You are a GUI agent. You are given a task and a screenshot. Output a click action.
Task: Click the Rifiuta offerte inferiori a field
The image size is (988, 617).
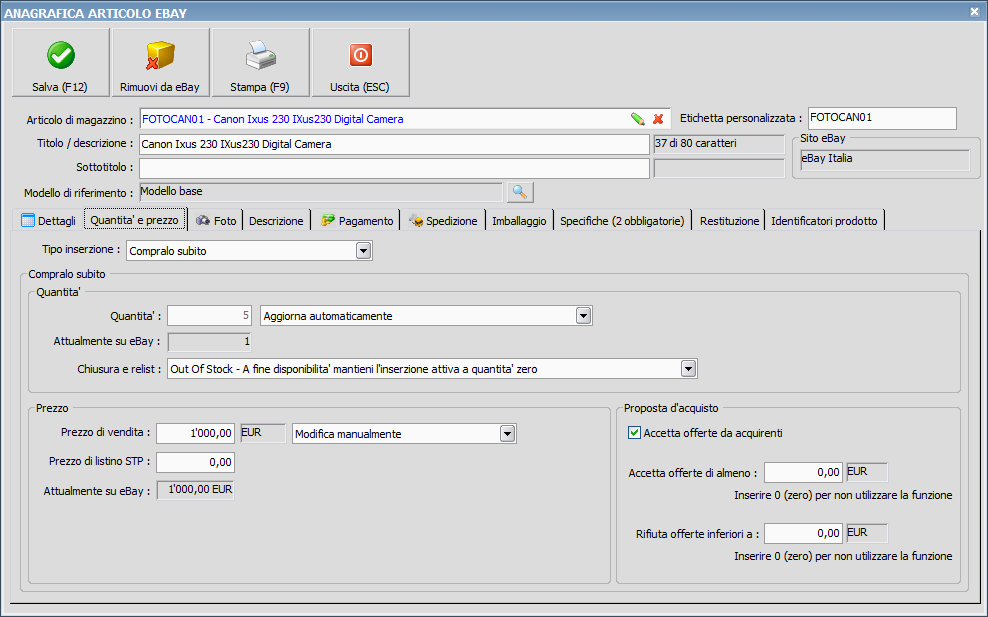click(x=803, y=533)
